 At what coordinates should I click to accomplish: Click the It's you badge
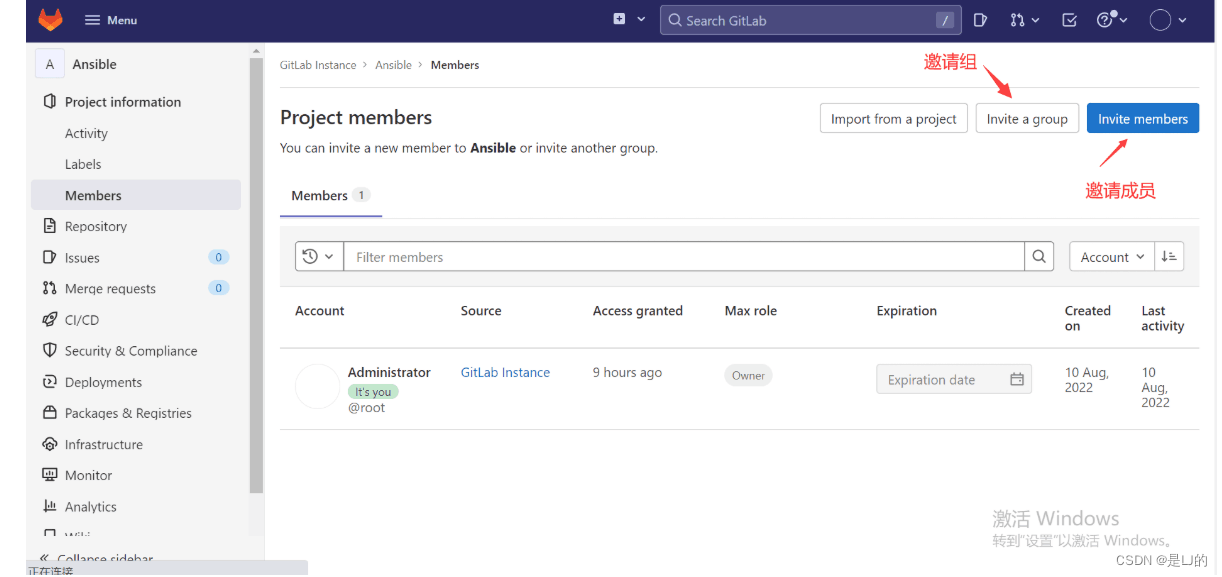373,392
